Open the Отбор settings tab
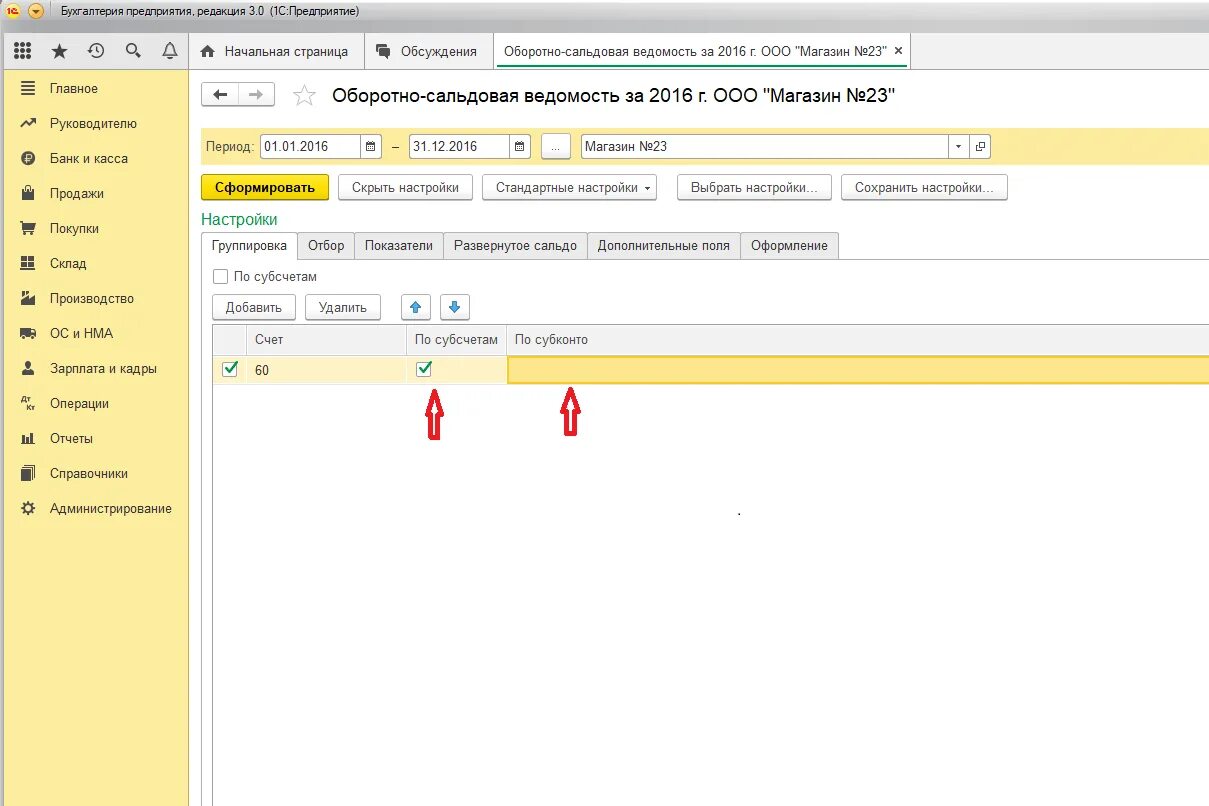Screen dimensions: 1209x806 point(326,245)
